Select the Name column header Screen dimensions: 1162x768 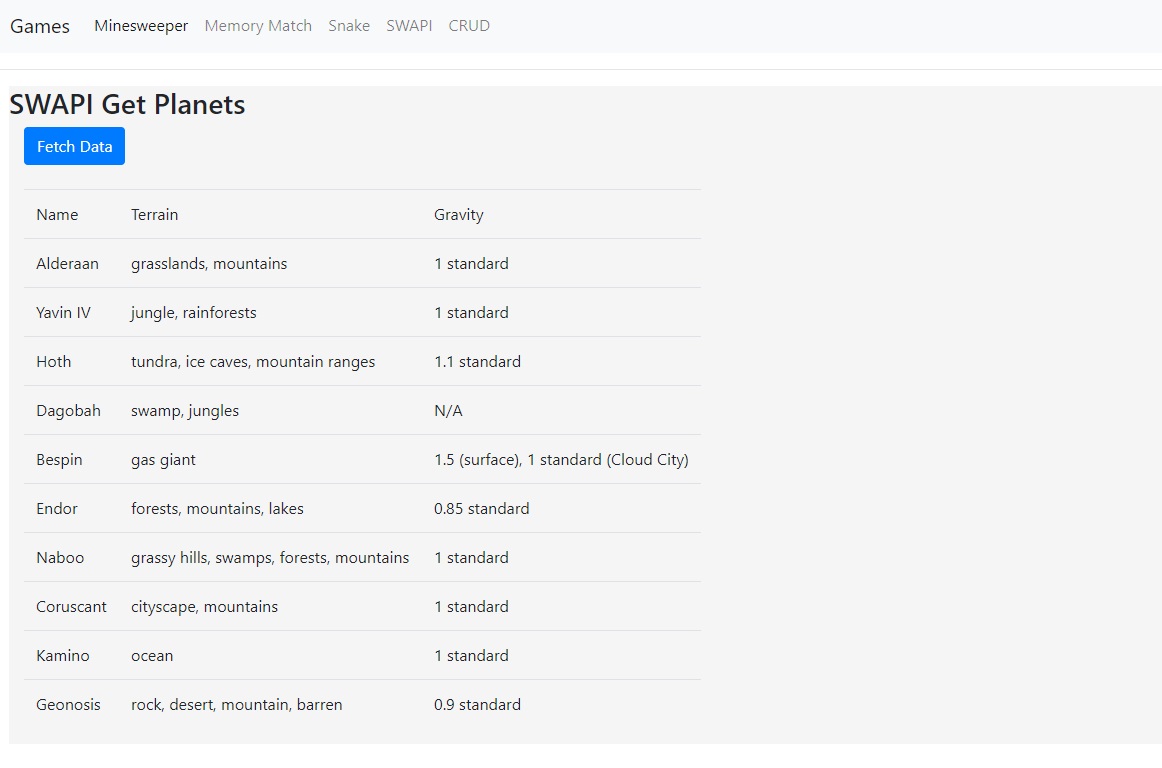pos(57,214)
